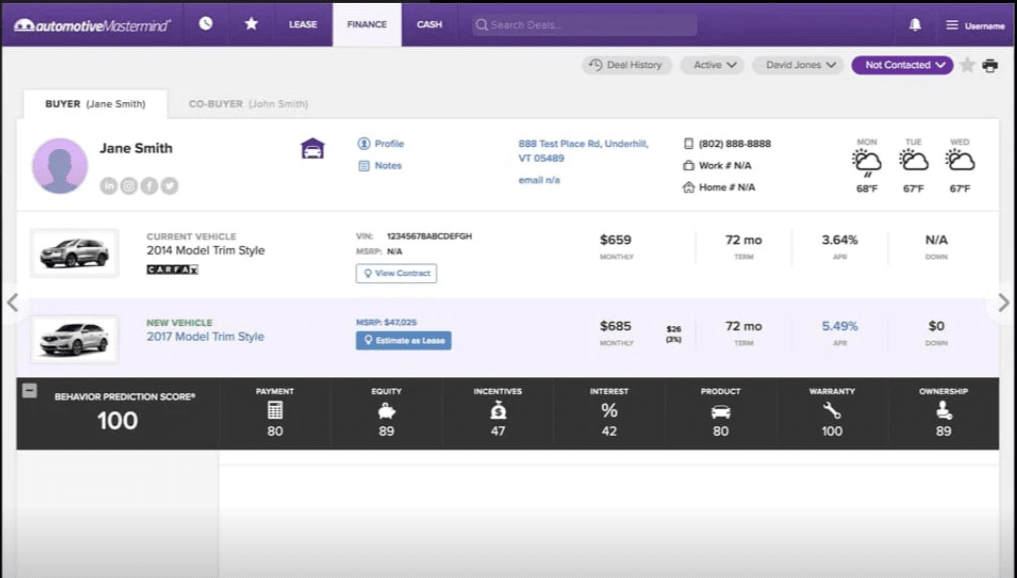Open the Not Contacted status dropdown
This screenshot has width=1017, height=578.
901,64
